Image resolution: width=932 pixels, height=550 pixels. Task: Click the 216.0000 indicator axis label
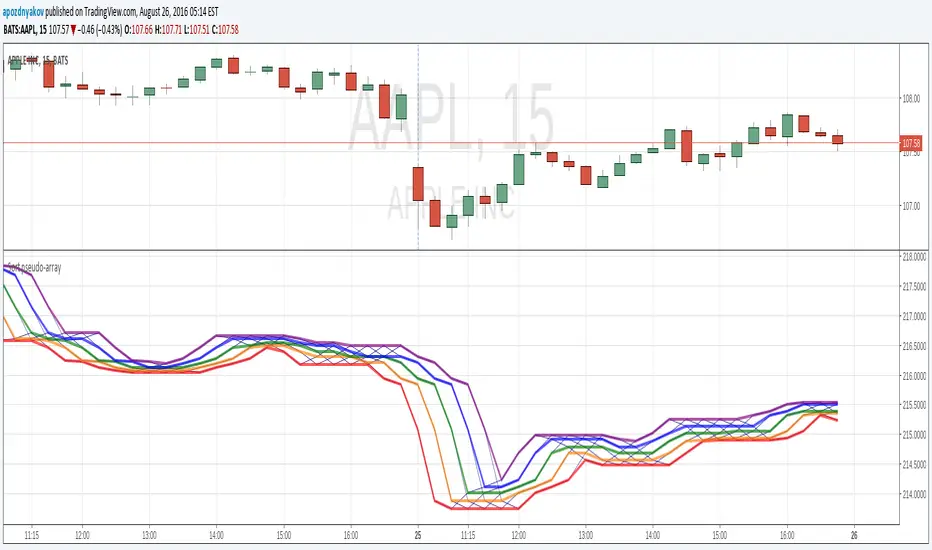(914, 376)
